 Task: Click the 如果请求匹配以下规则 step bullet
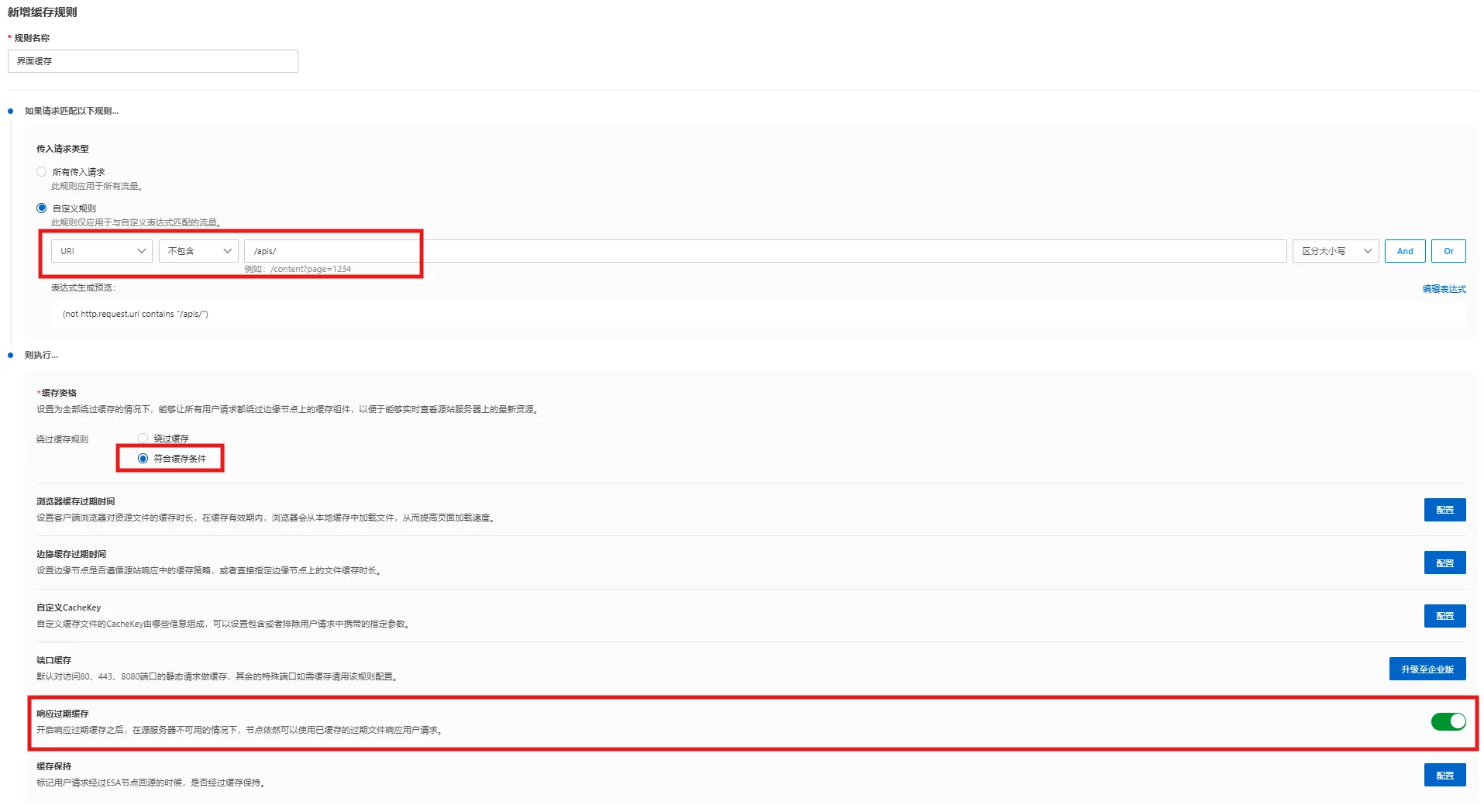(x=10, y=112)
